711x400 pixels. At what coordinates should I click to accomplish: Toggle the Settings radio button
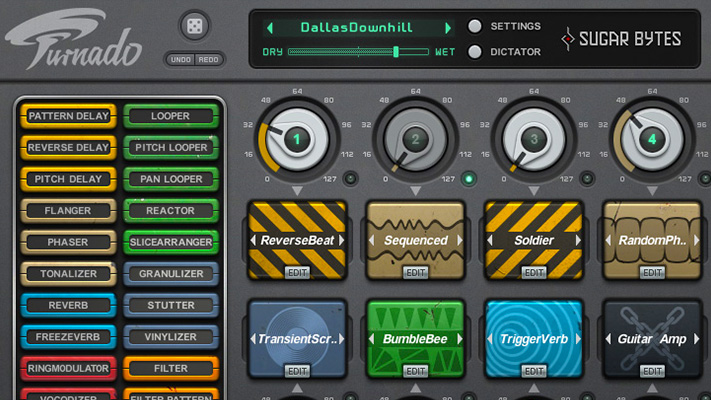(x=475, y=27)
